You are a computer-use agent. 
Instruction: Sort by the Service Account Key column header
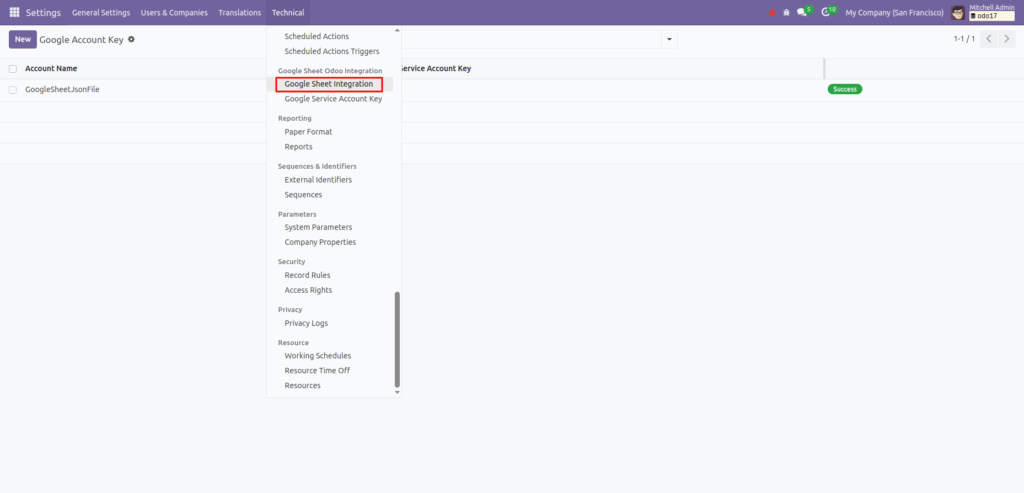tap(434, 69)
